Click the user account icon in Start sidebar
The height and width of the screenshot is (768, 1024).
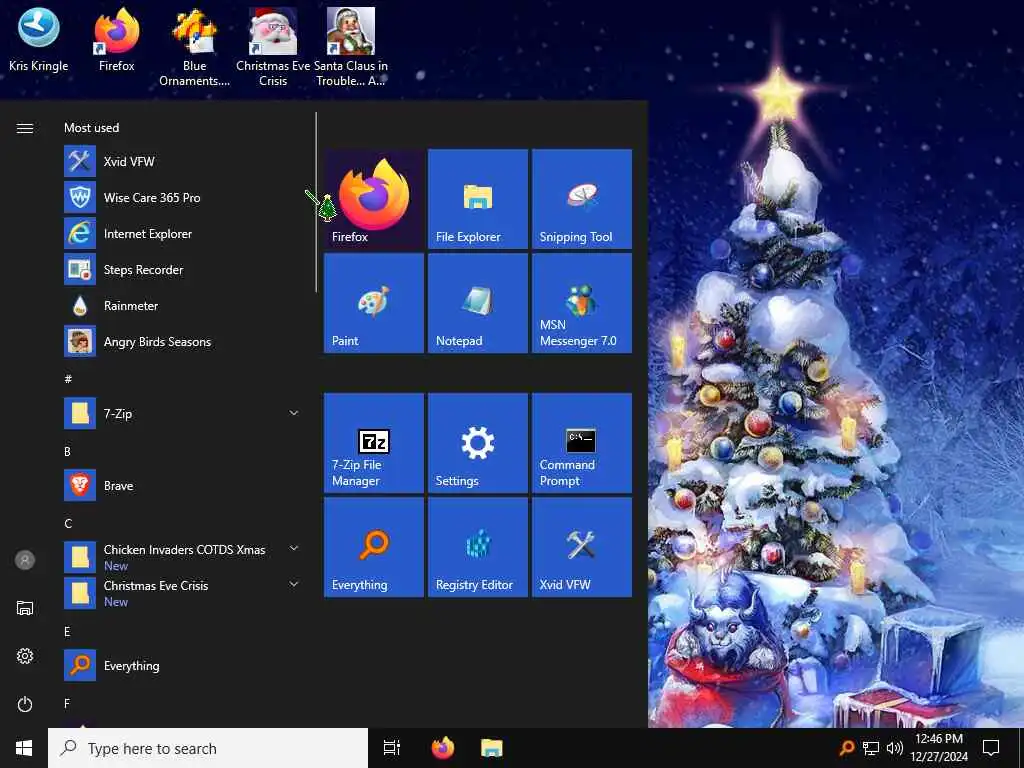25,560
